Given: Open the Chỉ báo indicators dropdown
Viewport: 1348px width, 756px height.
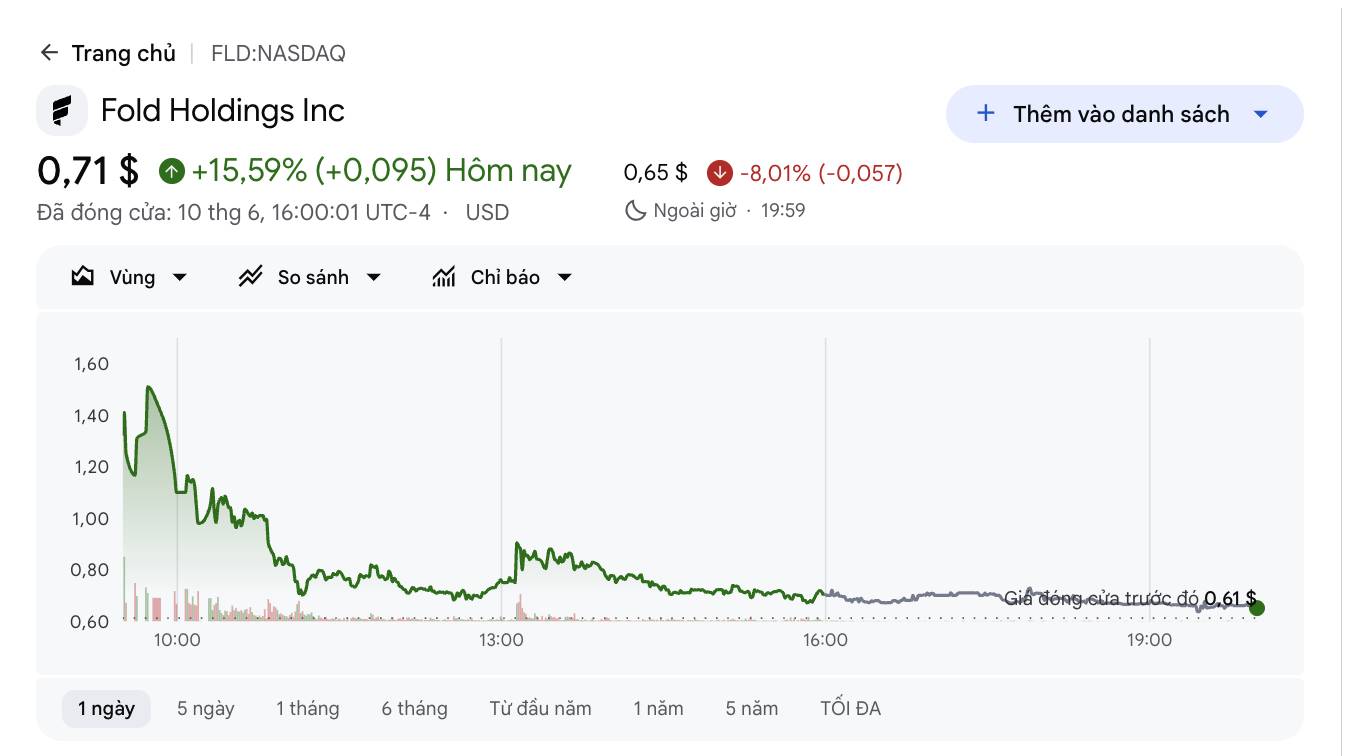Looking at the screenshot, I should click(x=502, y=277).
